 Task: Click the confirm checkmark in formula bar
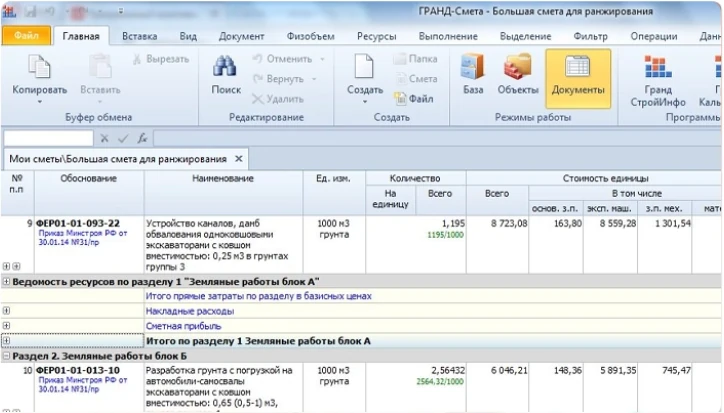click(123, 138)
